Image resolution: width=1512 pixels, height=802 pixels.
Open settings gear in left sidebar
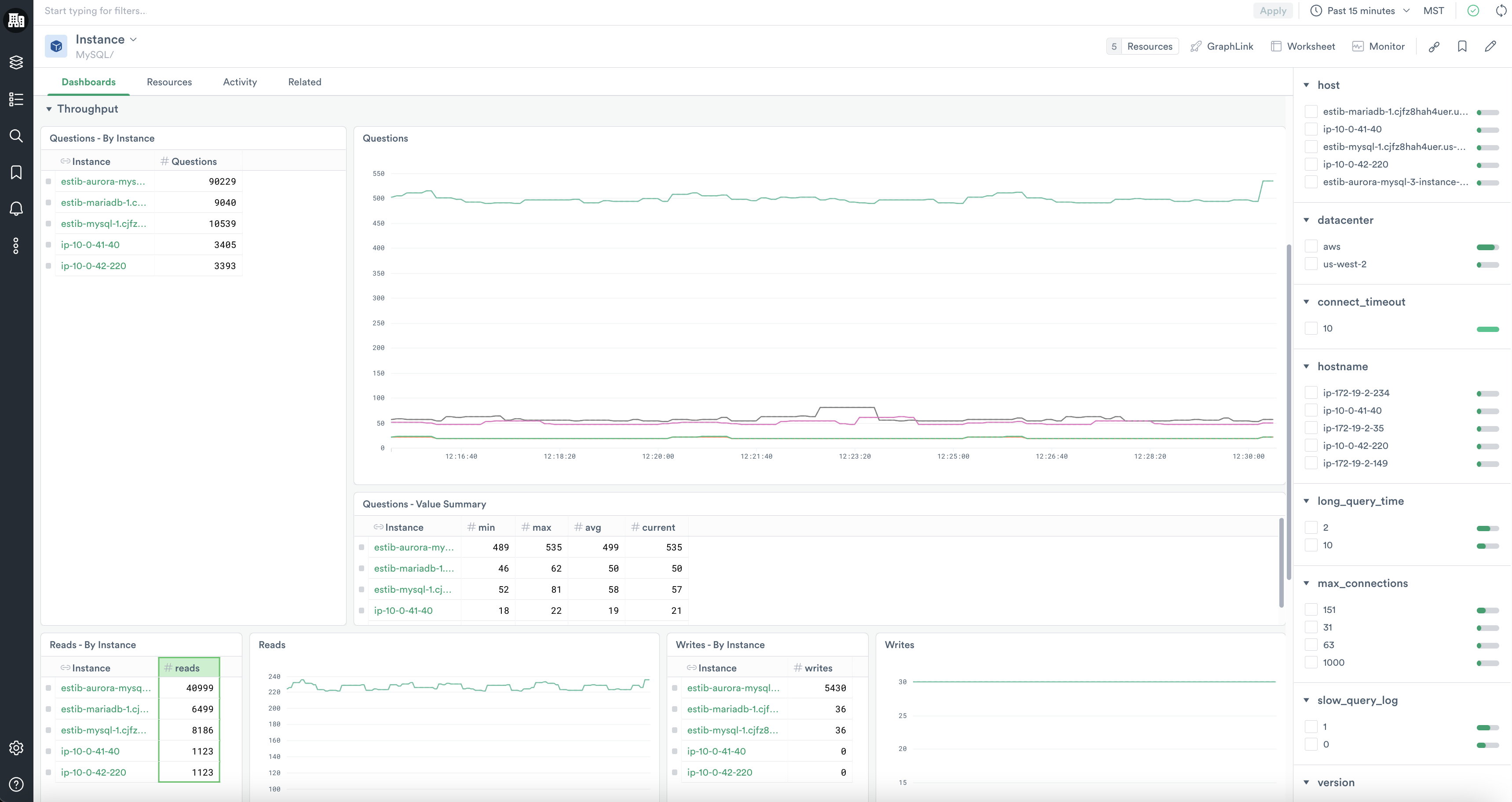16,747
